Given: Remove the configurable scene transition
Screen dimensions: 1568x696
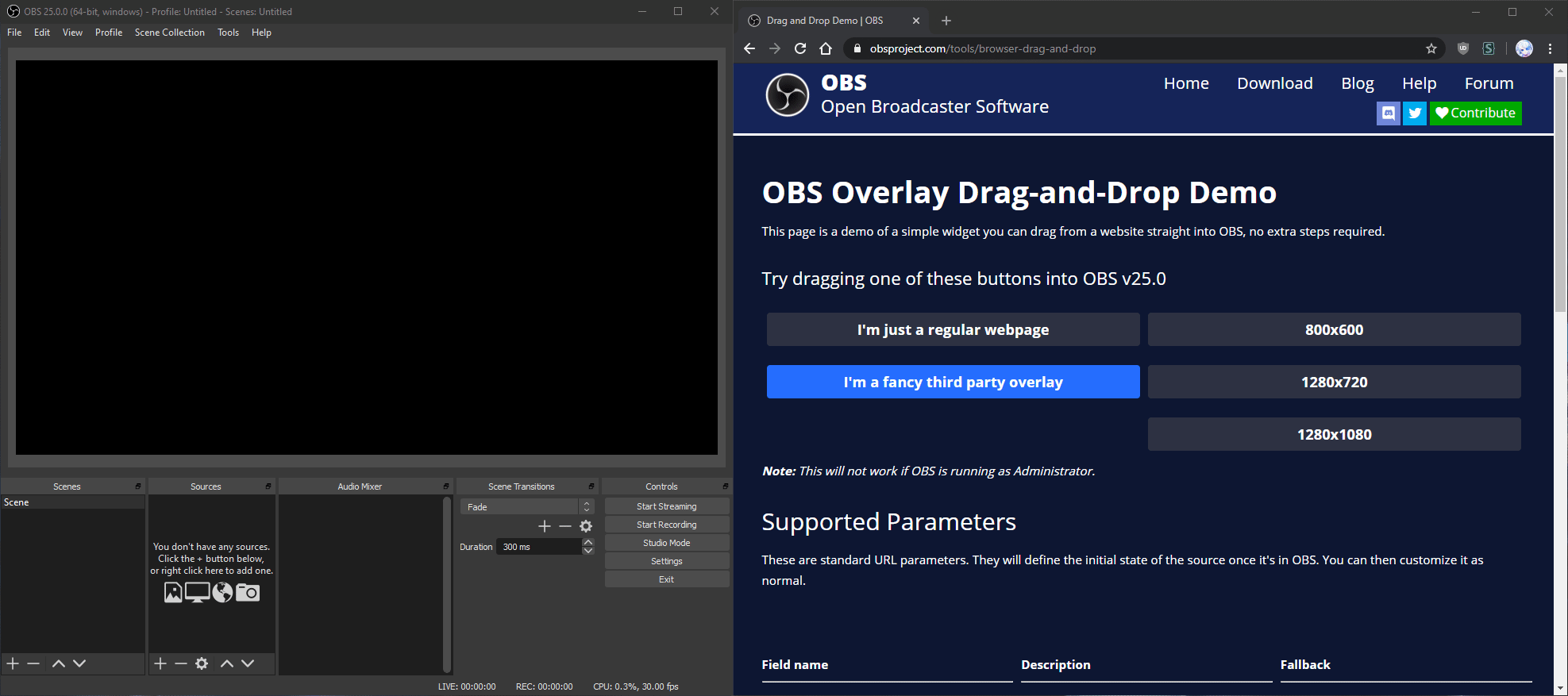Looking at the screenshot, I should tap(565, 526).
